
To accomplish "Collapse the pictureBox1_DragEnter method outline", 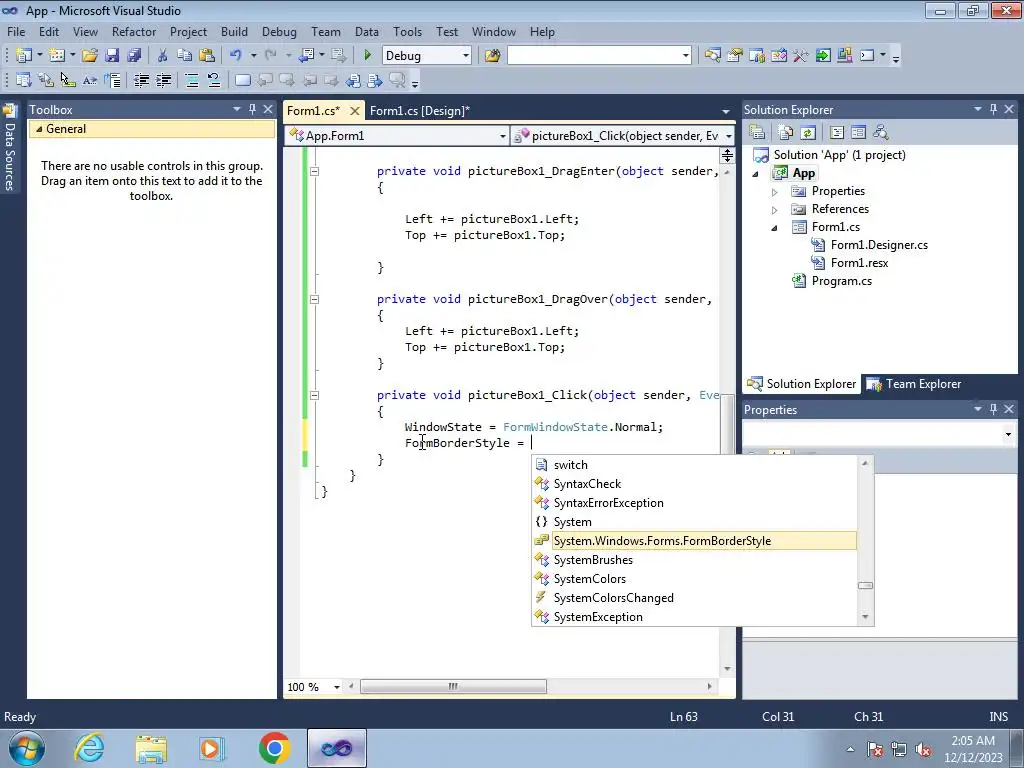I will (x=314, y=171).
